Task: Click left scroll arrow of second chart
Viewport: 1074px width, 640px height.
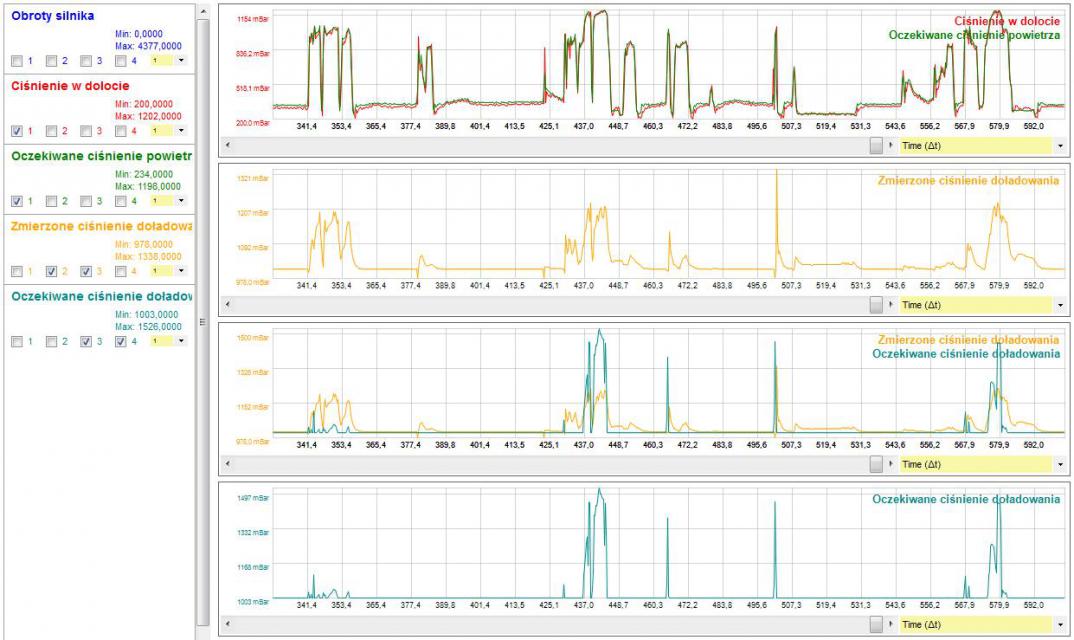Action: coord(227,305)
